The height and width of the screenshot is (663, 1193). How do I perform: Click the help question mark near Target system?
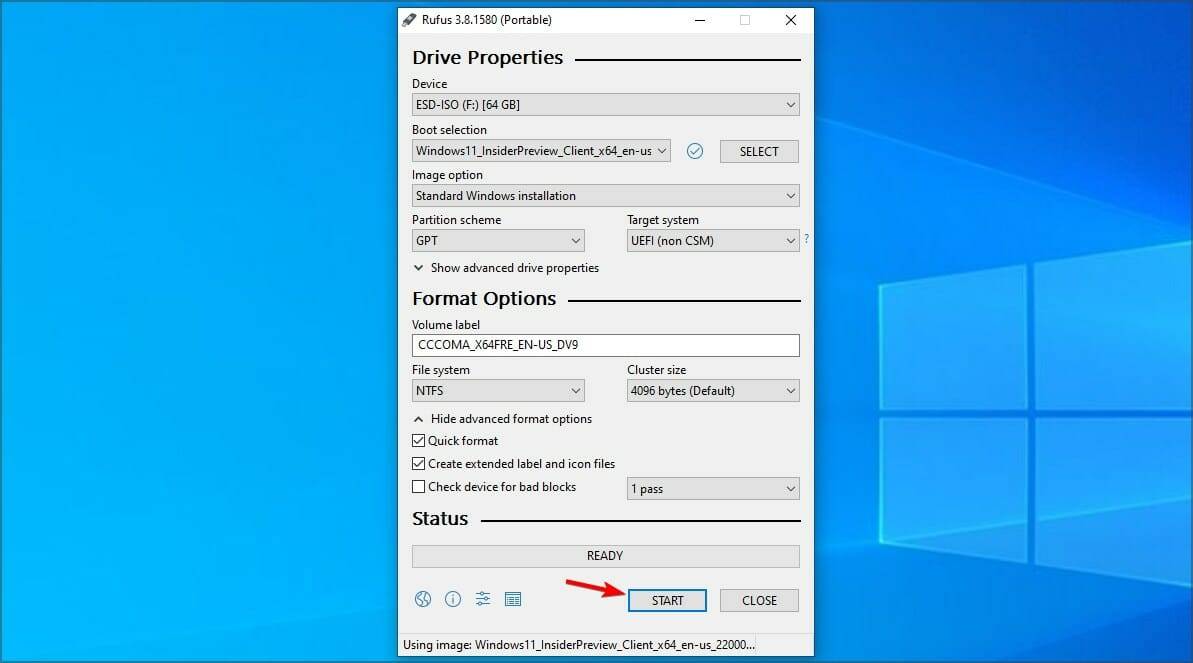click(806, 240)
